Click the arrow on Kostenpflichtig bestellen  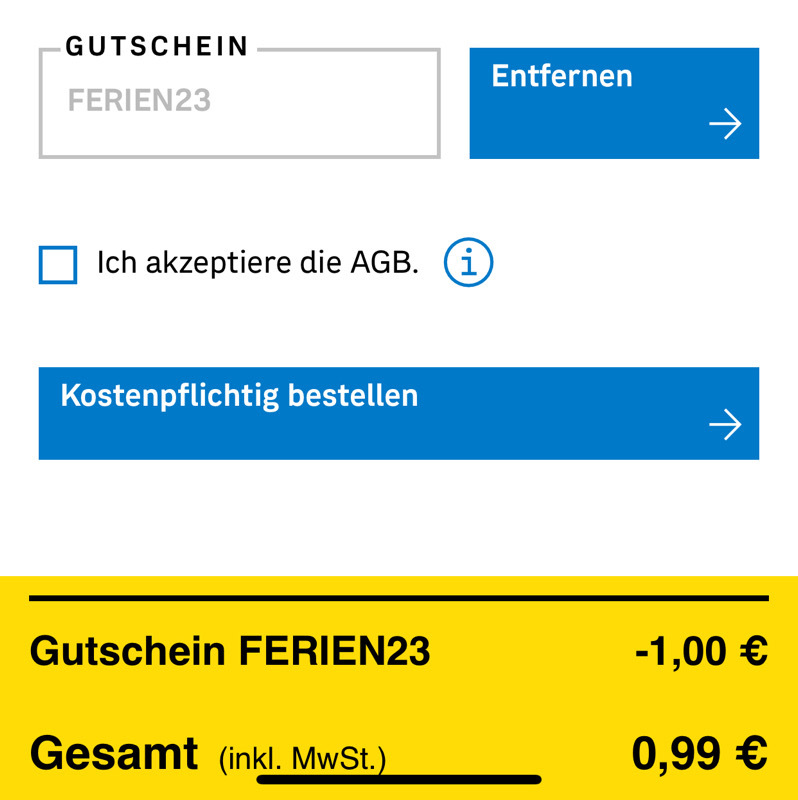tap(725, 424)
